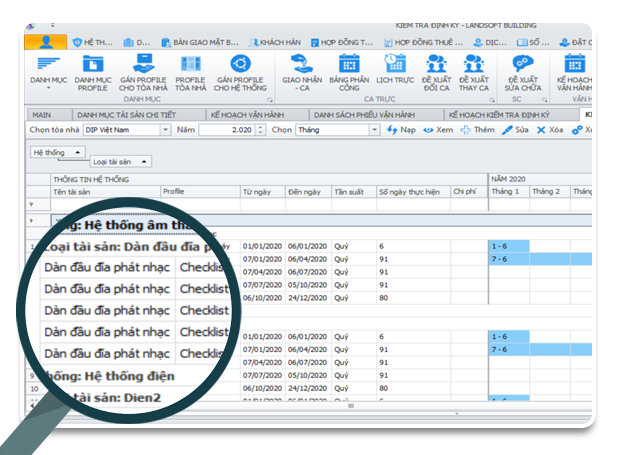This screenshot has height=455, width=618.
Task: Open KẾ HOẠCH VẬN HÀNH ribbon icon
Action: coord(574,73)
